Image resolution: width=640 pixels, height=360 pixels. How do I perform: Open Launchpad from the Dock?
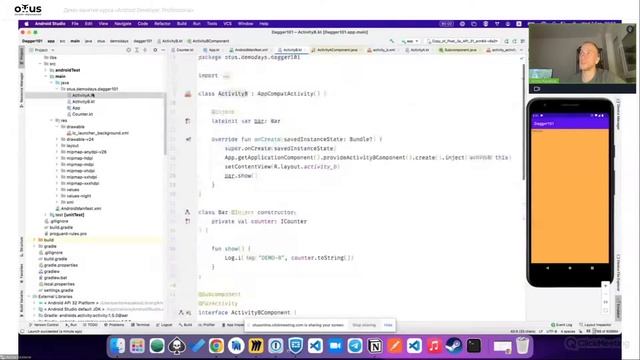[137, 346]
